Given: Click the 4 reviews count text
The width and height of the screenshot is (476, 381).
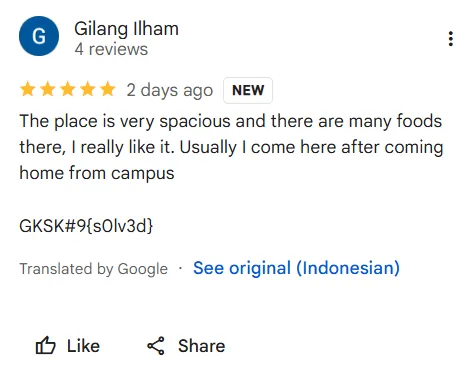Looking at the screenshot, I should tap(111, 49).
